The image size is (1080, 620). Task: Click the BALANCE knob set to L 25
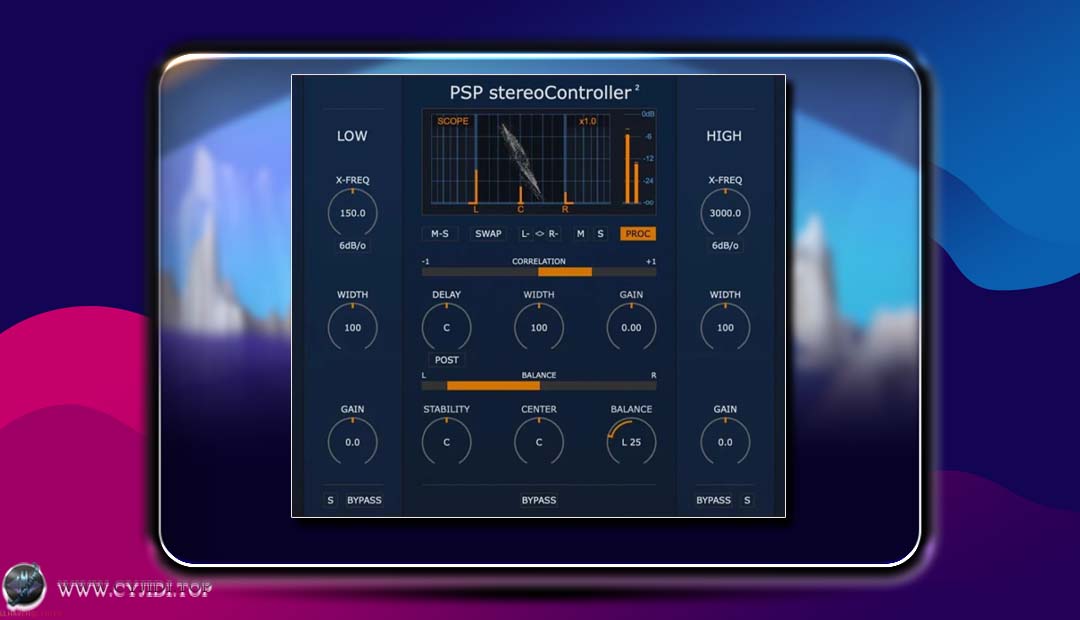point(631,442)
